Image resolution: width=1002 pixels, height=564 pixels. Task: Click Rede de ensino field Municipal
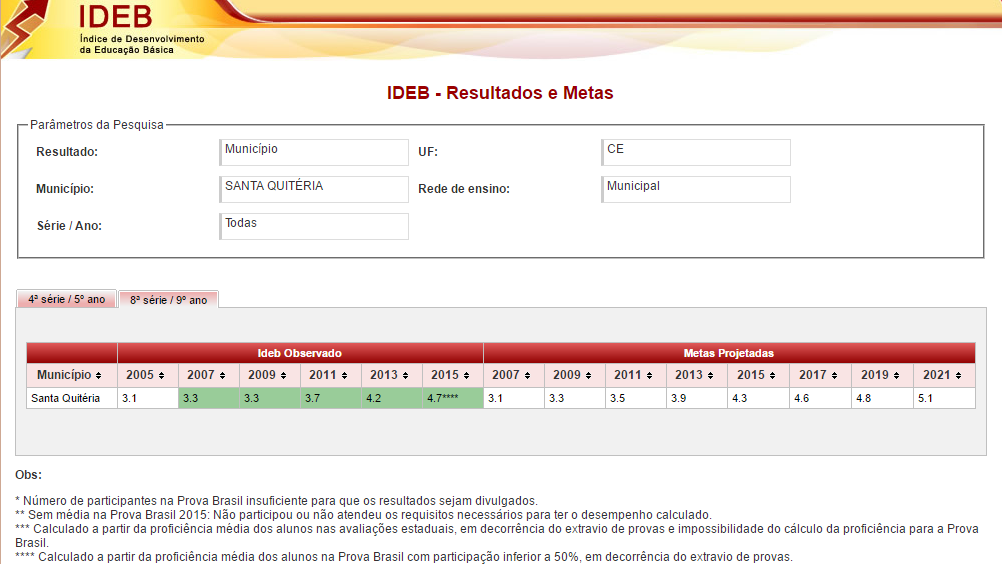[x=696, y=189]
